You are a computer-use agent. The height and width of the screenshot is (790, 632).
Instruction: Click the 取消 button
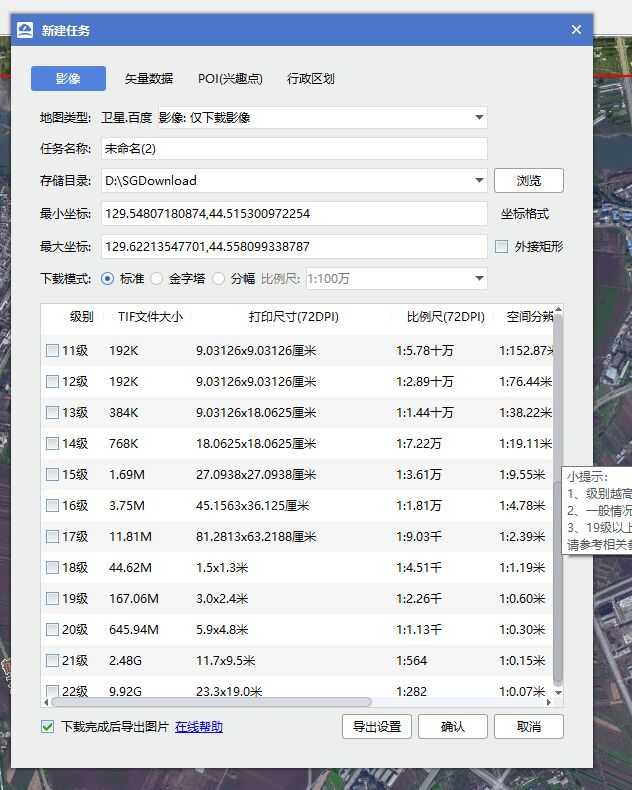click(529, 727)
